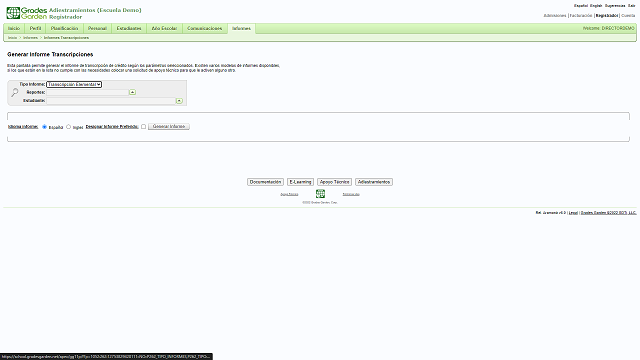Click the Idioma Informe label
The width and height of the screenshot is (640, 360).
pyautogui.click(x=23, y=127)
